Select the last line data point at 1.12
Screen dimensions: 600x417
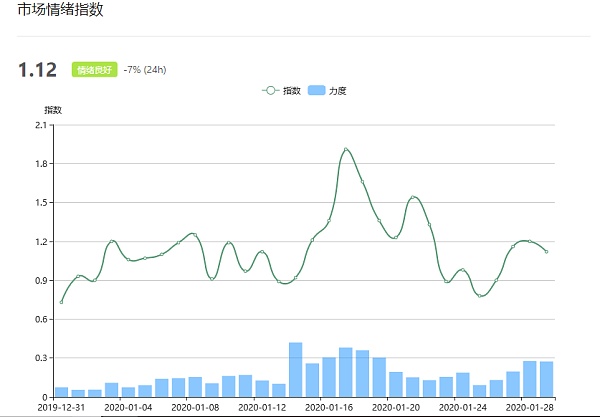[546, 251]
